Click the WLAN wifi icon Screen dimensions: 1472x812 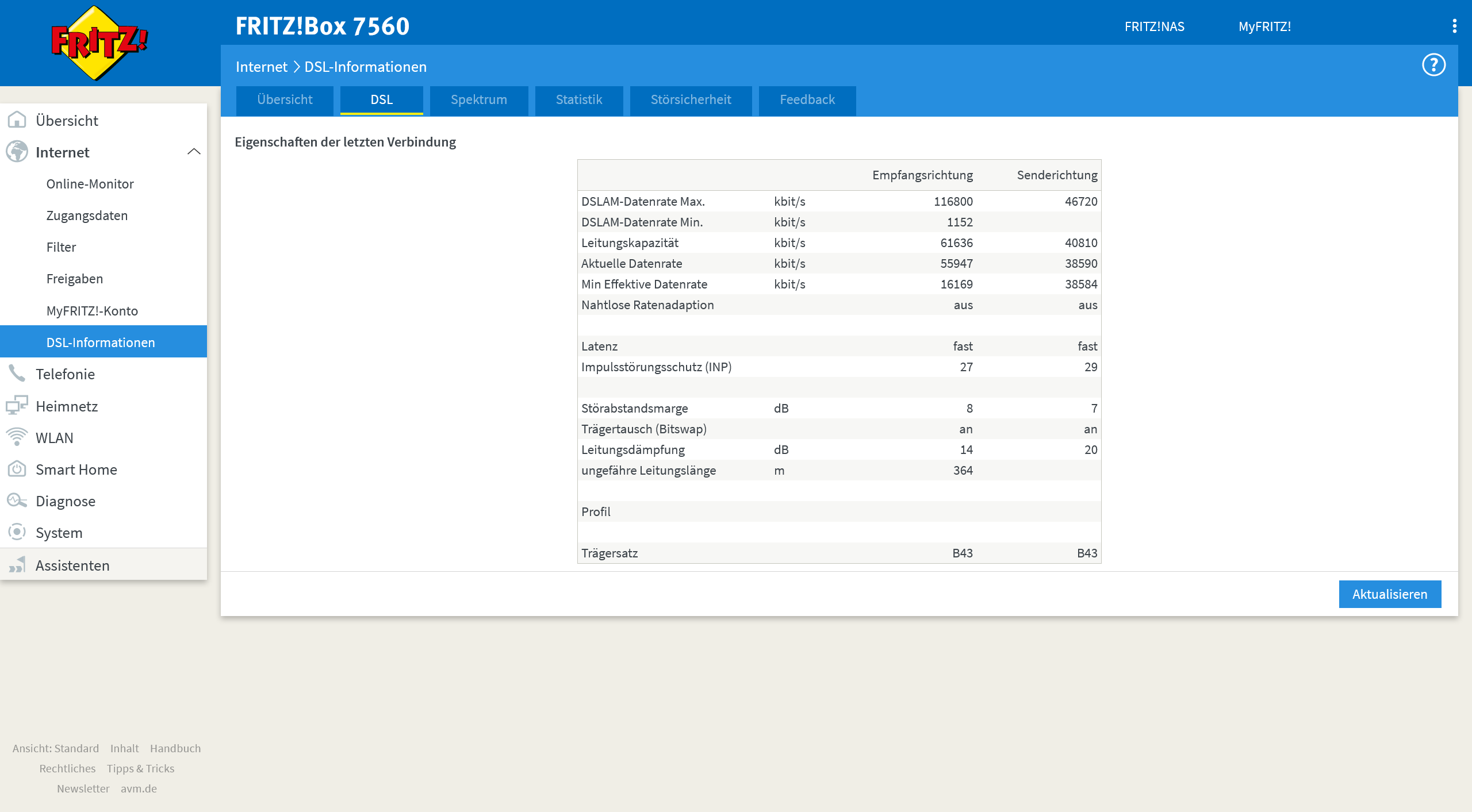(17, 437)
